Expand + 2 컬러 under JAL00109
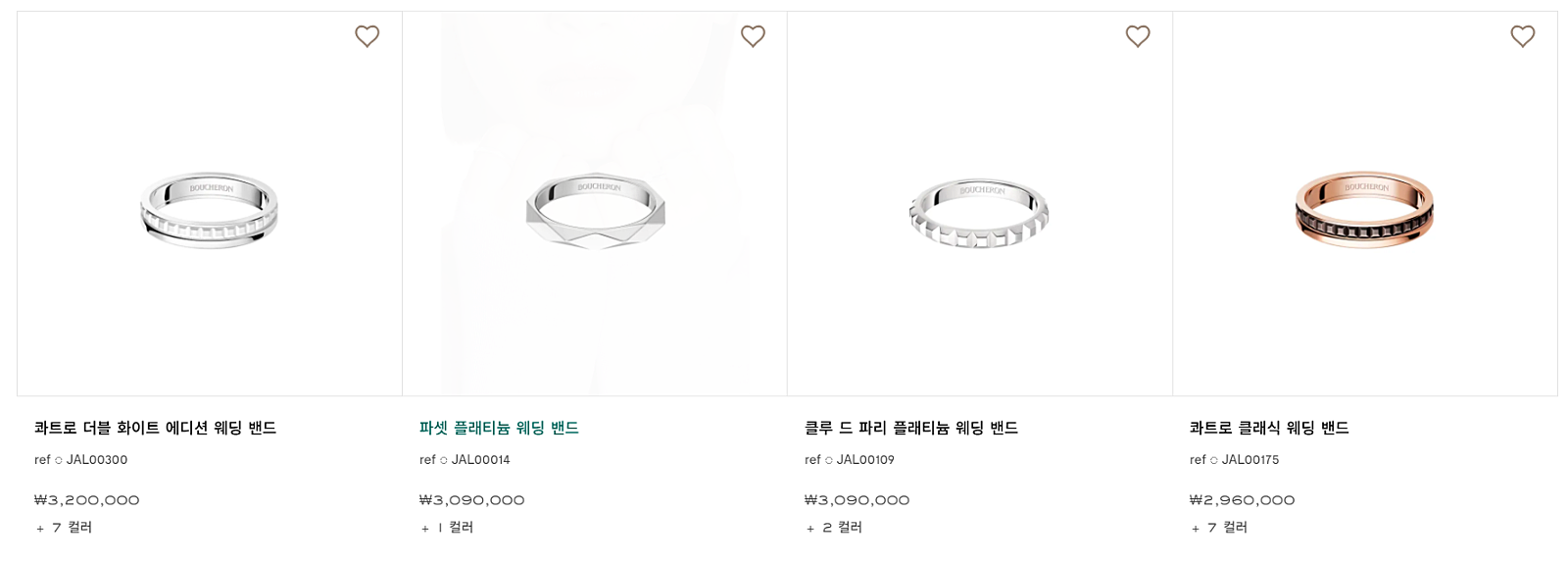1568x563 pixels. (x=834, y=528)
